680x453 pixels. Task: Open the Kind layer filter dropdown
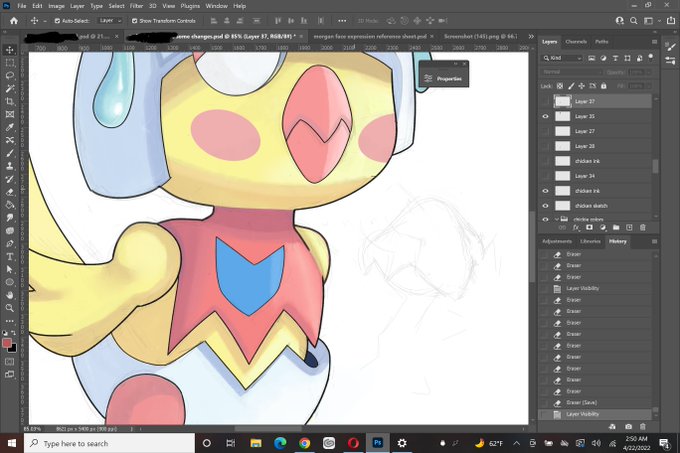[x=562, y=58]
